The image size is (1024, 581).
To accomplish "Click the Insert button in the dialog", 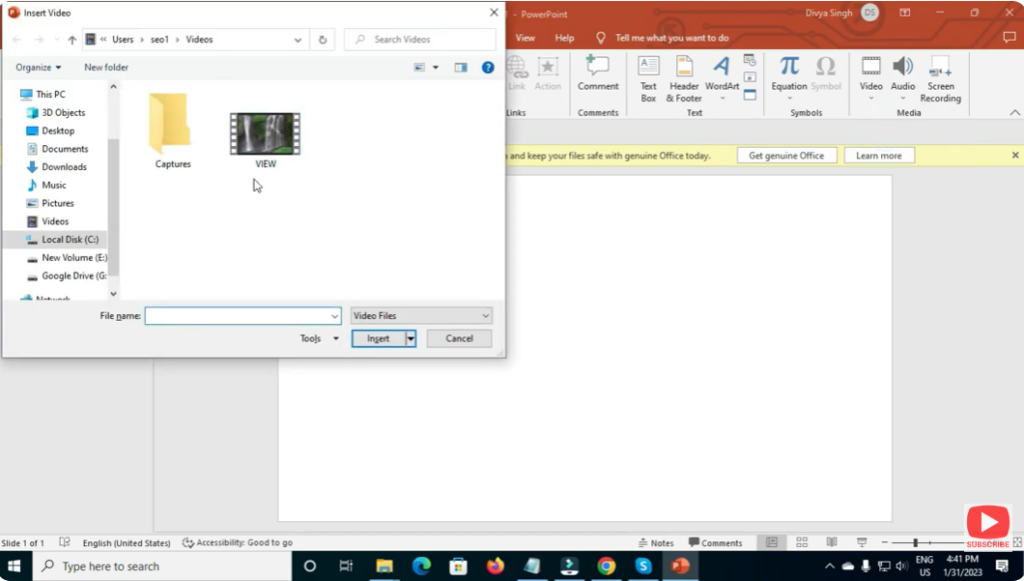I will click(x=378, y=338).
